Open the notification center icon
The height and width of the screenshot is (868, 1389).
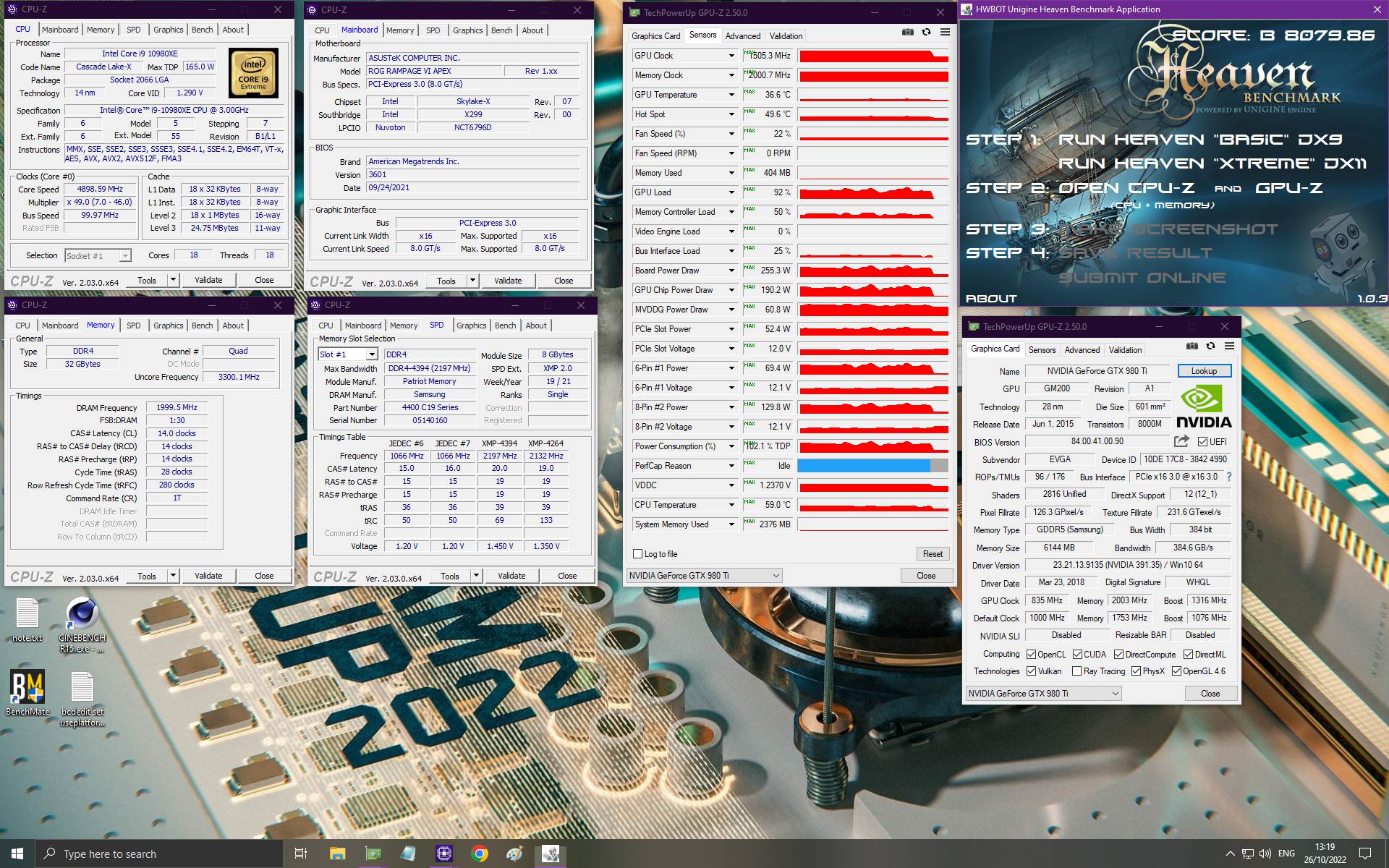click(1365, 854)
